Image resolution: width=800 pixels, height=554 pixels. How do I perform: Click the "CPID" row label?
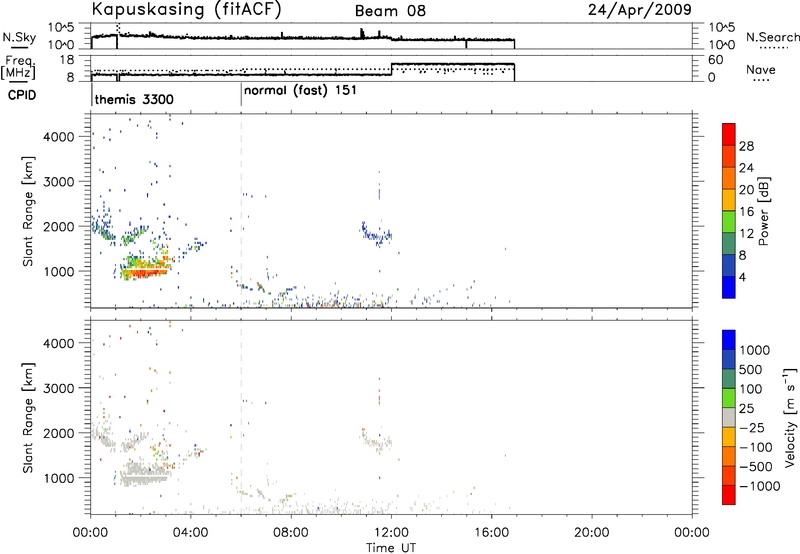pyautogui.click(x=22, y=95)
